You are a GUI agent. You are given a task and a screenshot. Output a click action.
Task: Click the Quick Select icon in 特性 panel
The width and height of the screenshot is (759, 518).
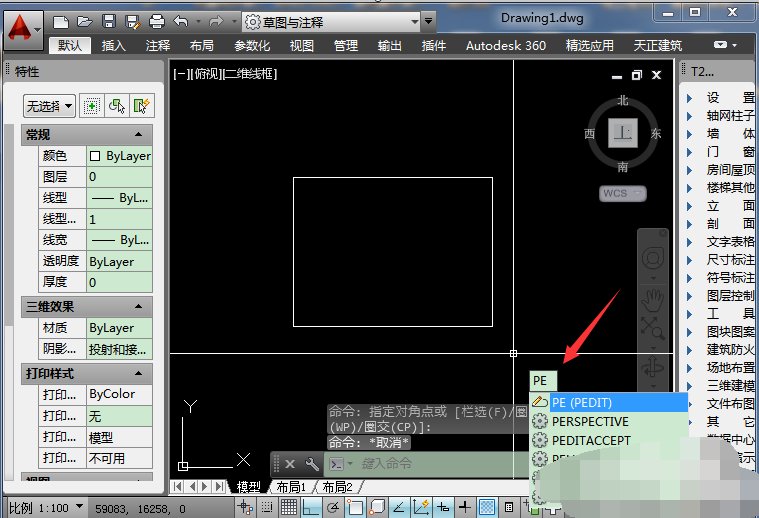pyautogui.click(x=143, y=106)
